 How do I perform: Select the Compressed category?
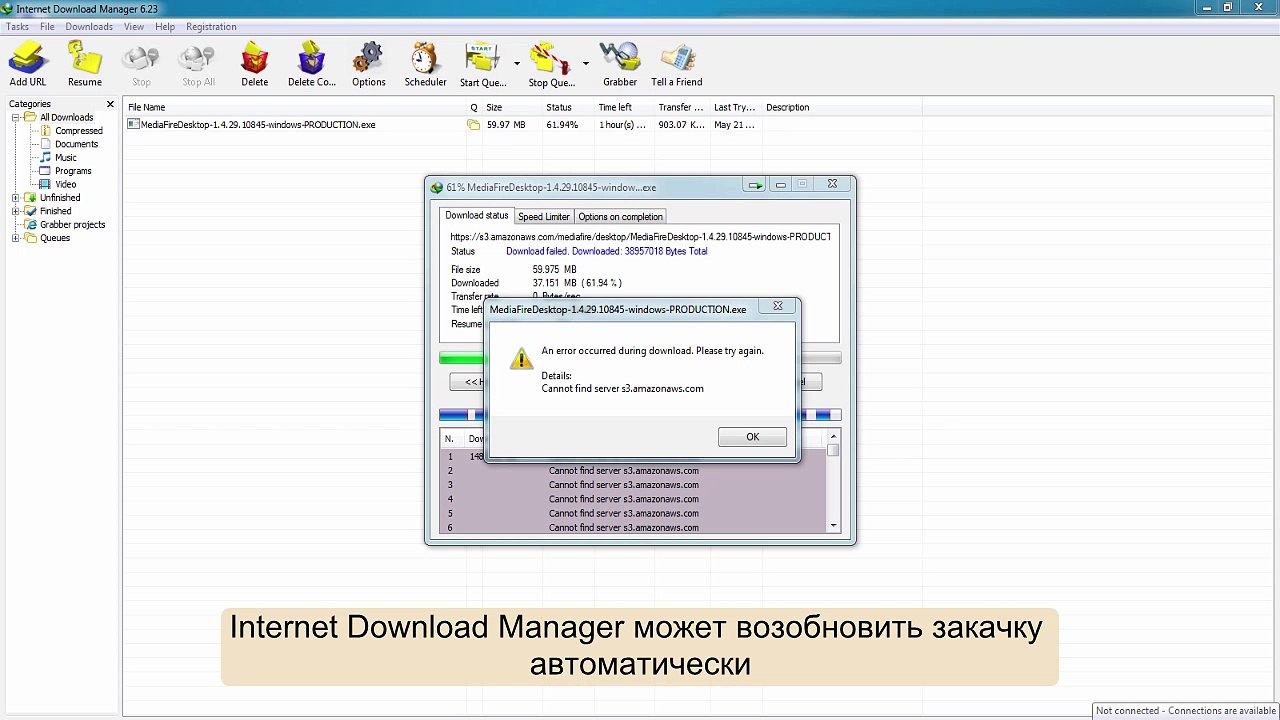(79, 131)
